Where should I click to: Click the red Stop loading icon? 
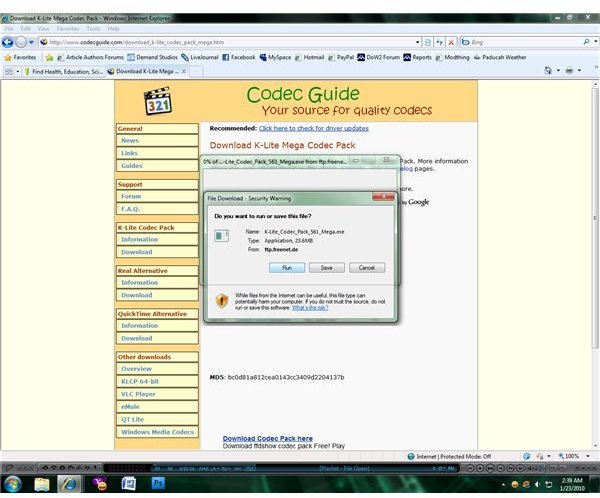[451, 42]
